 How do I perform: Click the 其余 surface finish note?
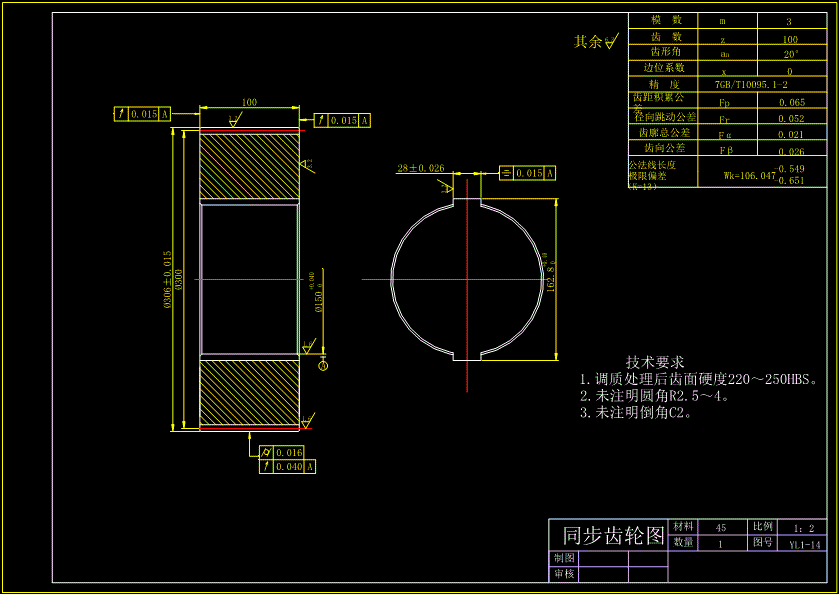tap(596, 41)
